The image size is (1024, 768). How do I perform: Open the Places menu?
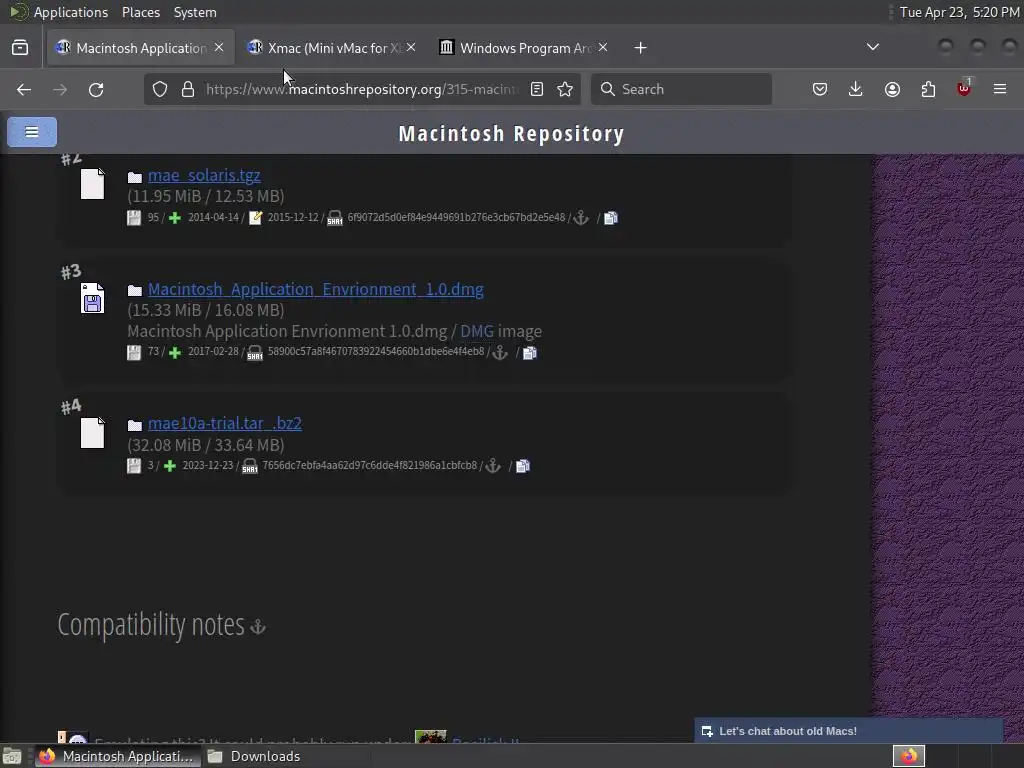tap(140, 12)
